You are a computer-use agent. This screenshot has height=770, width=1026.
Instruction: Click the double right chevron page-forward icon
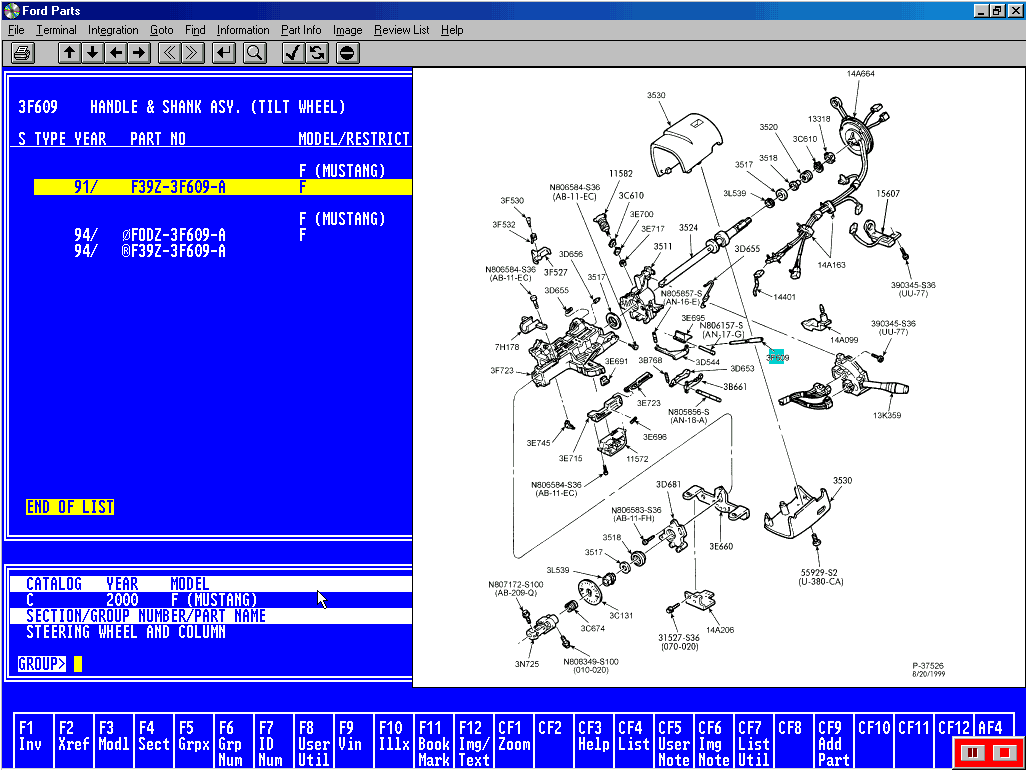tap(192, 53)
